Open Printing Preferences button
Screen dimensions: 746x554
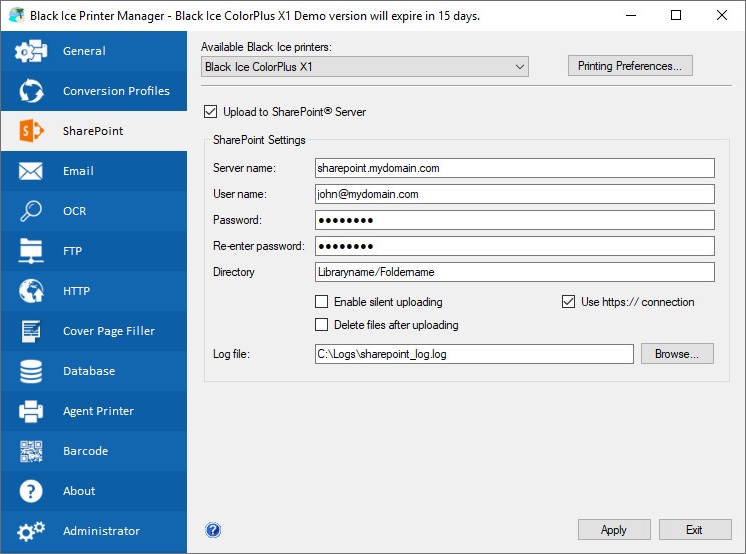(x=630, y=66)
